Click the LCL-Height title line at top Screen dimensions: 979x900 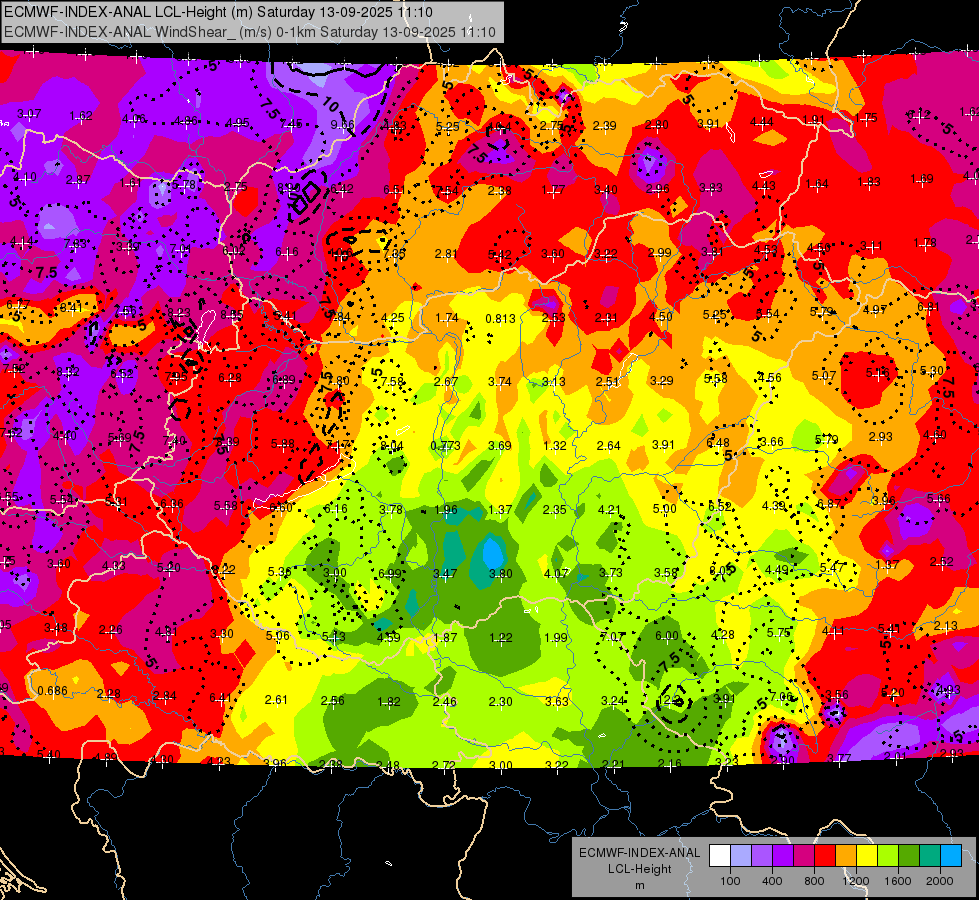point(218,12)
